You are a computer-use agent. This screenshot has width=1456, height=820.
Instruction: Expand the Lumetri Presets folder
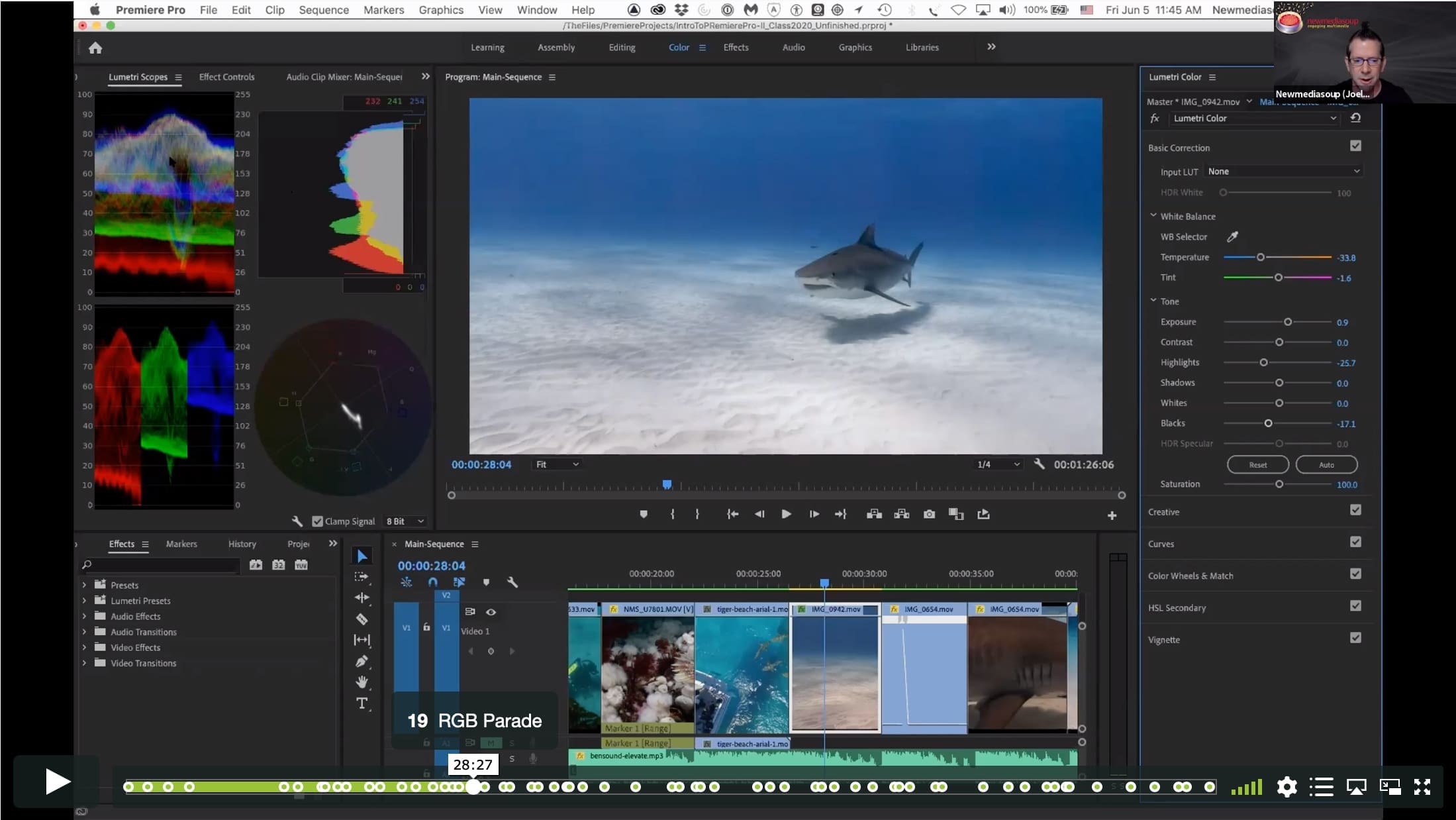[x=84, y=601]
